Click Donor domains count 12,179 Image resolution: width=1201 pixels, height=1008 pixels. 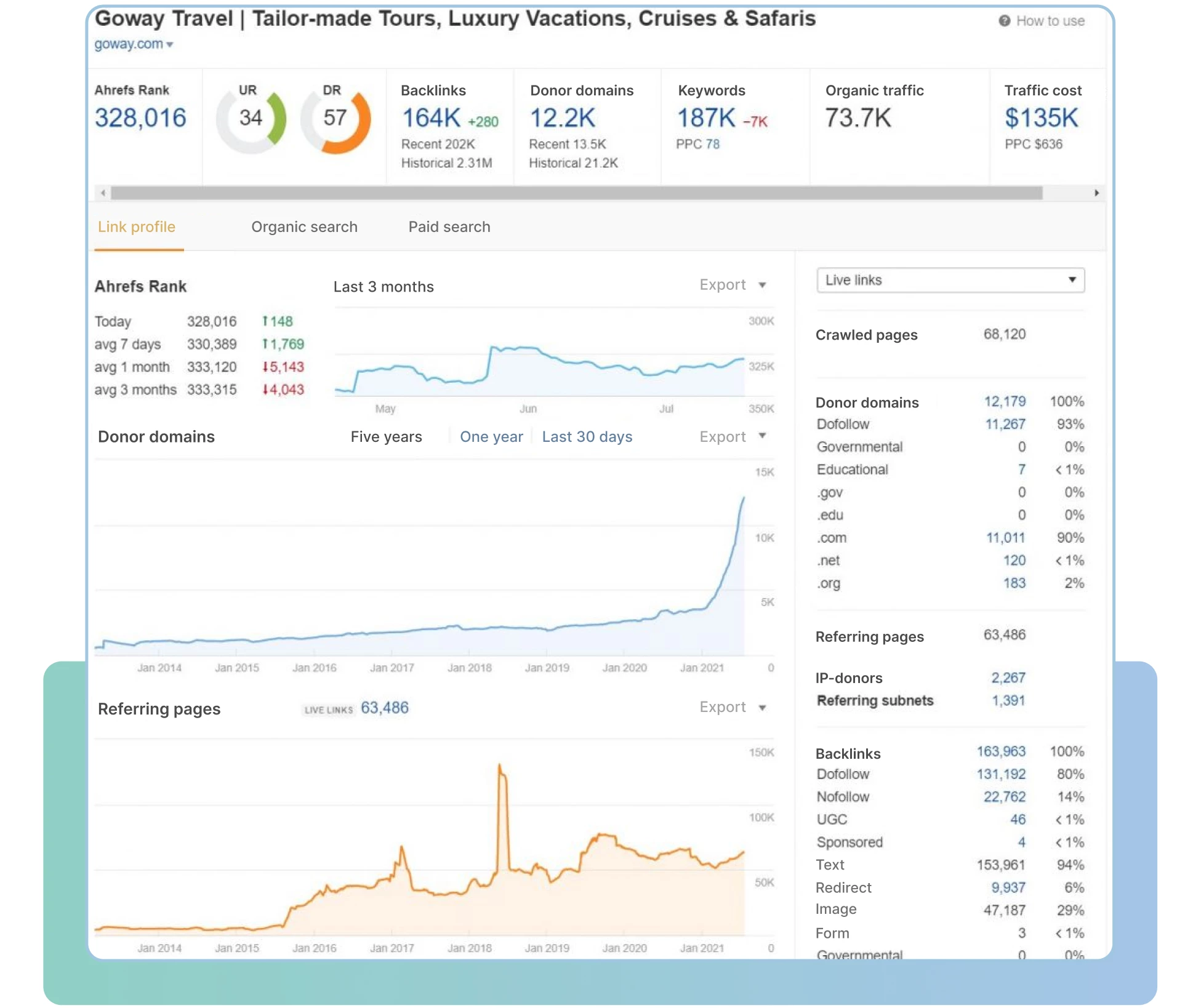[1005, 402]
